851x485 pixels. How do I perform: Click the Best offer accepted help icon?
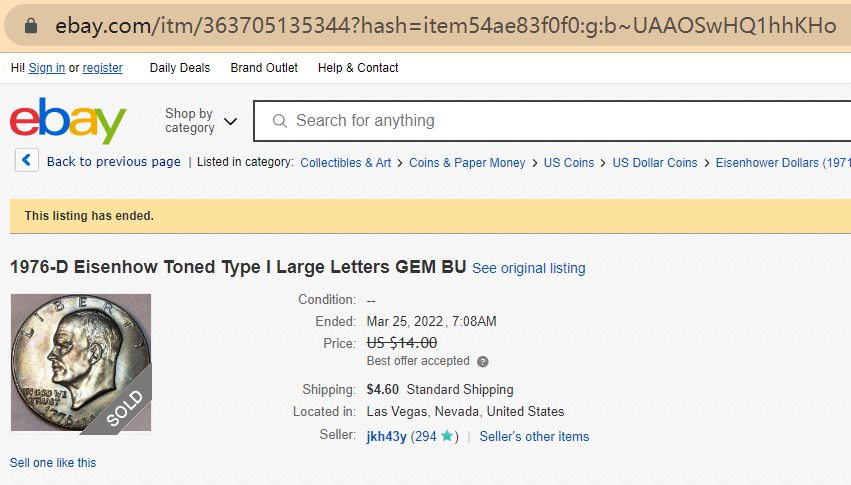[483, 361]
